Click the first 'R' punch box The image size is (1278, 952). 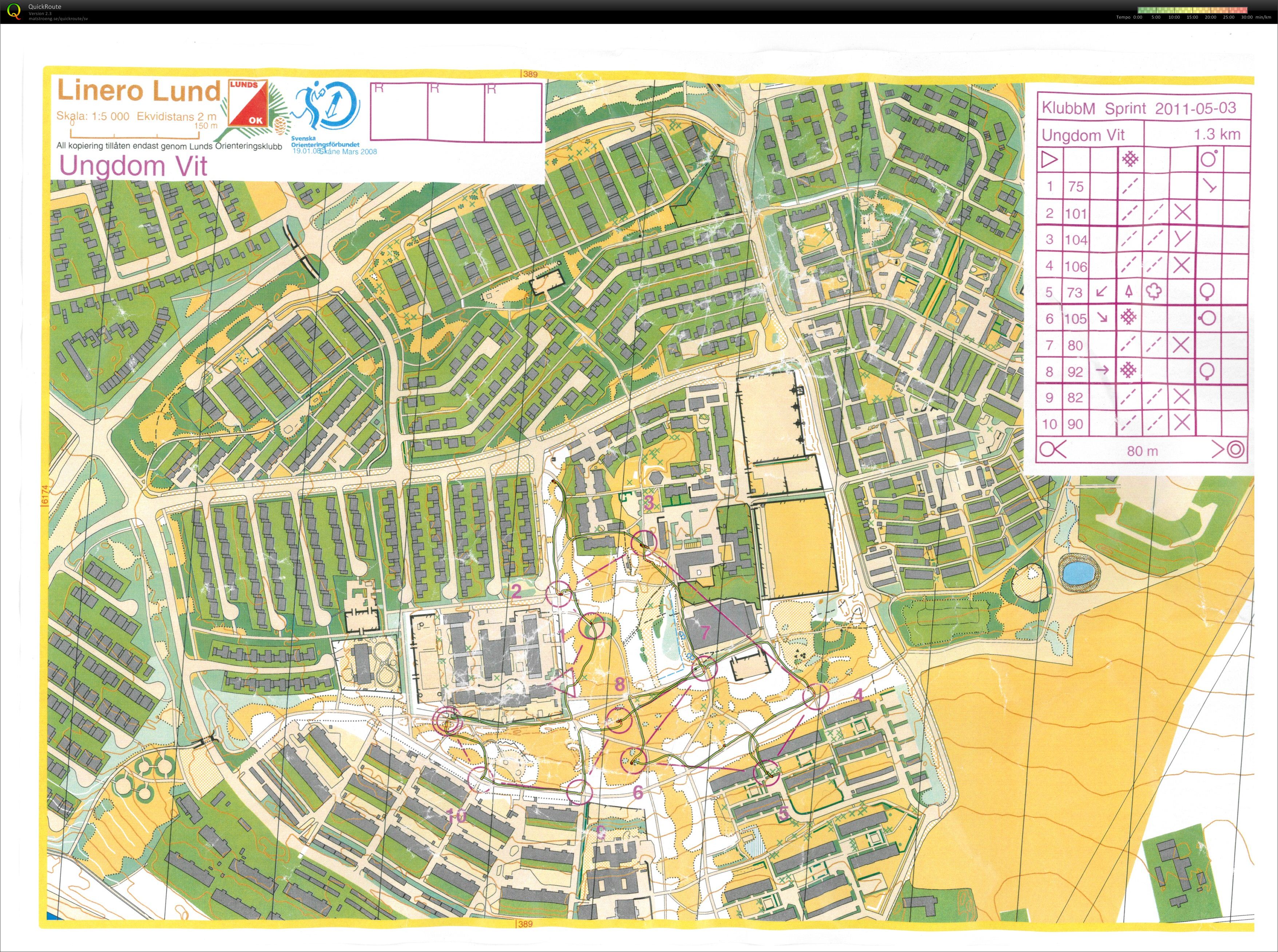pyautogui.click(x=399, y=112)
